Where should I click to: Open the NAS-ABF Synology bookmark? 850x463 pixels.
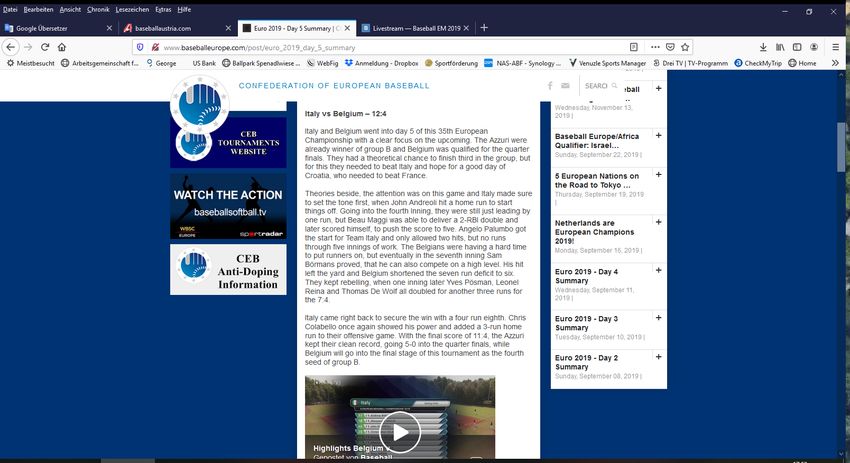(523, 63)
